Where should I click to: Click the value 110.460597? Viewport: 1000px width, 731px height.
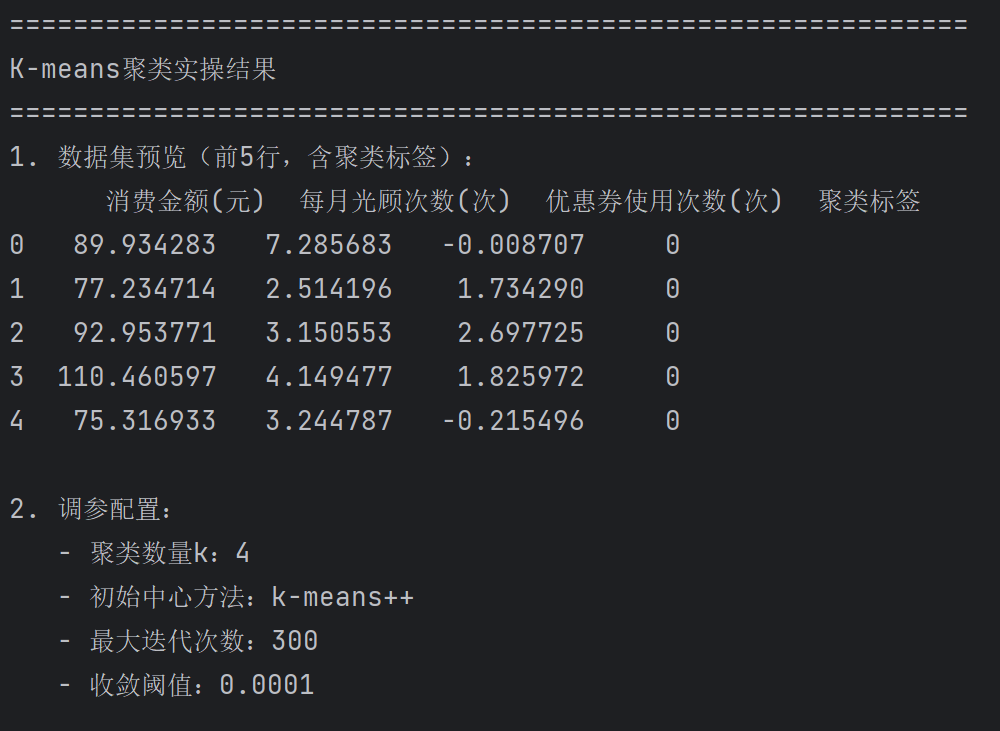(x=137, y=377)
